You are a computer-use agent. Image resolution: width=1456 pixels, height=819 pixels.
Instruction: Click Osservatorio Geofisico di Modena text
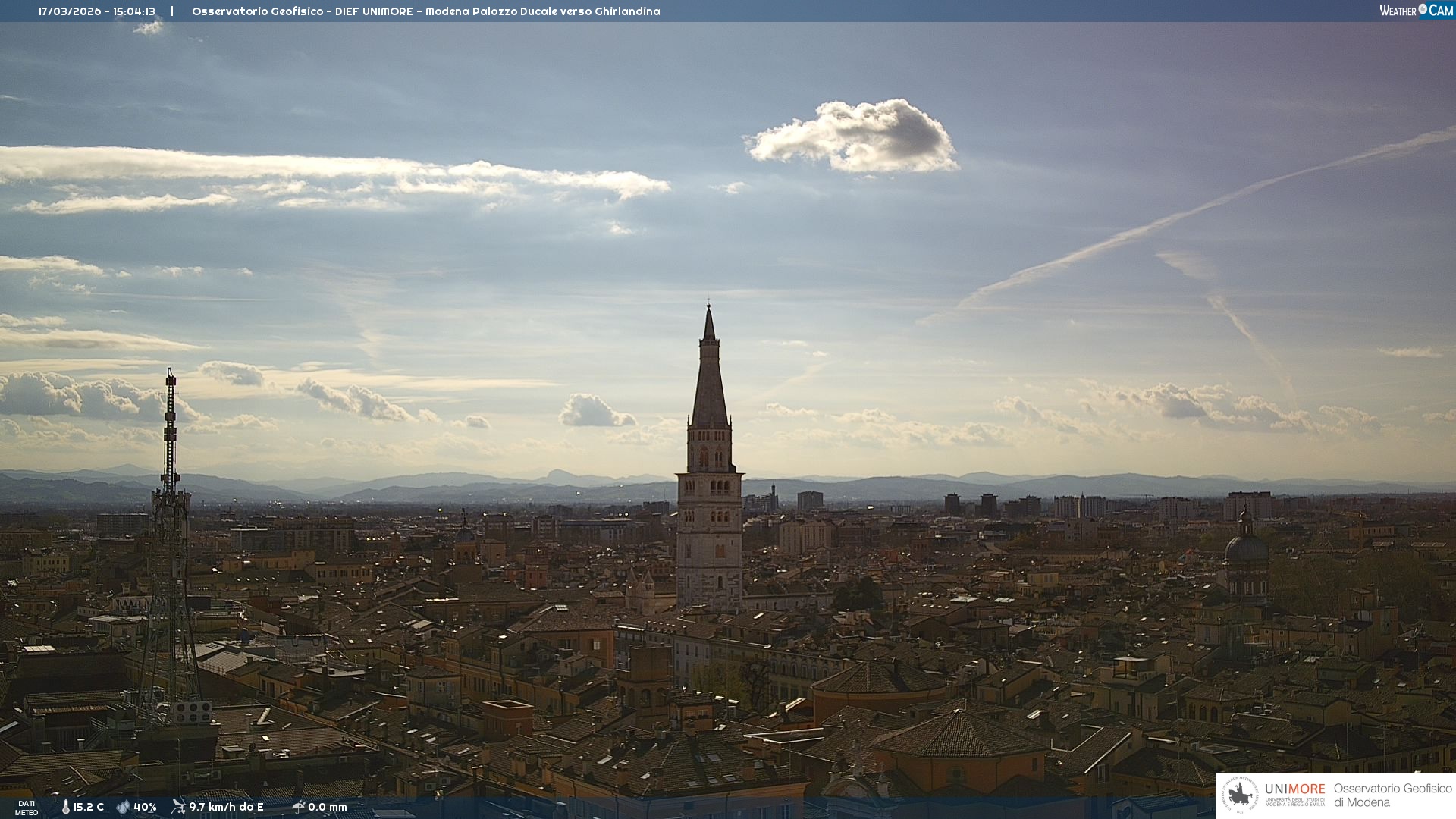coord(1392,795)
